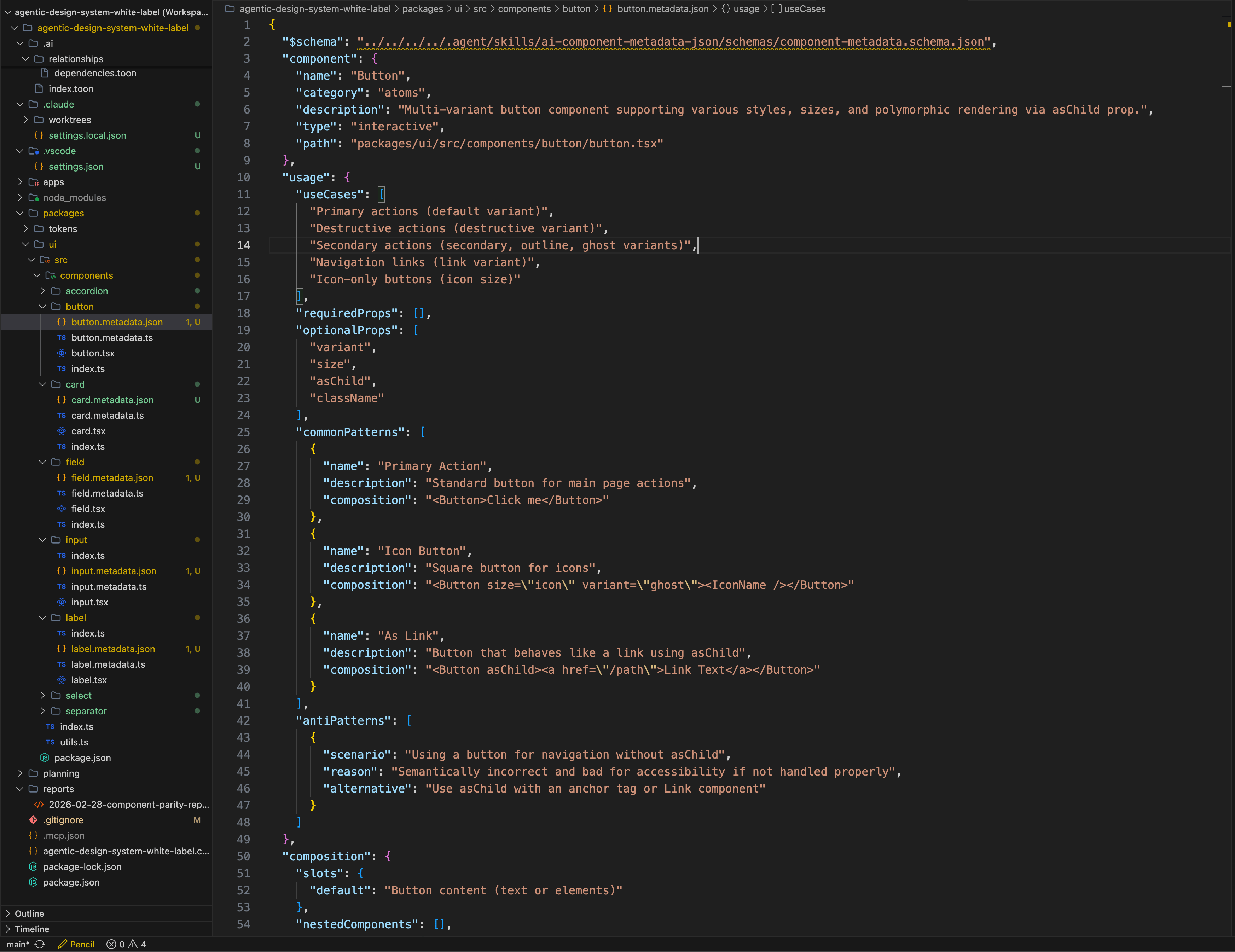Expand the Outline section

click(x=28, y=913)
